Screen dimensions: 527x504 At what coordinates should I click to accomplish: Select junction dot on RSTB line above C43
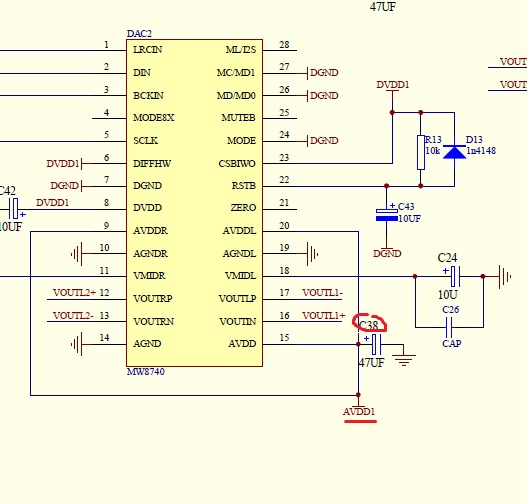(x=387, y=186)
